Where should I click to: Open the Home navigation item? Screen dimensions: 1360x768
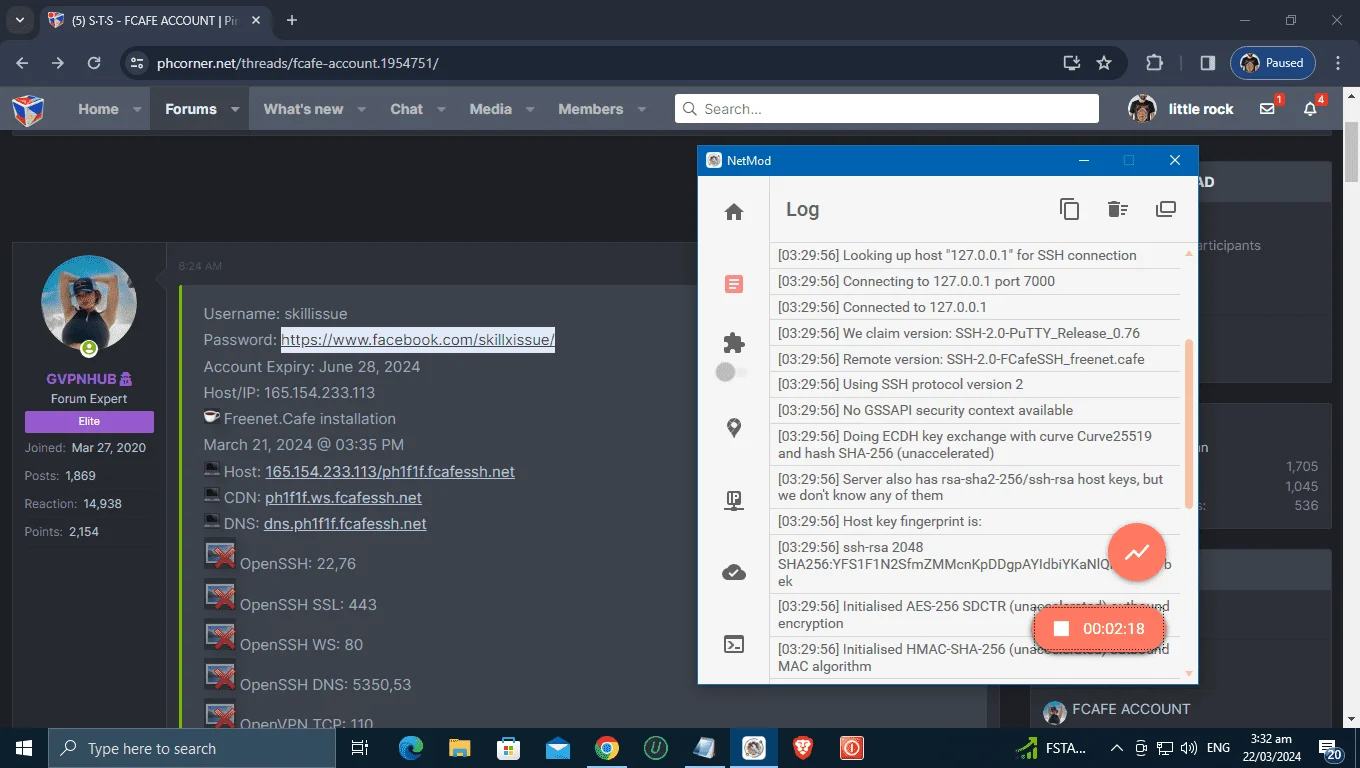tap(98, 109)
